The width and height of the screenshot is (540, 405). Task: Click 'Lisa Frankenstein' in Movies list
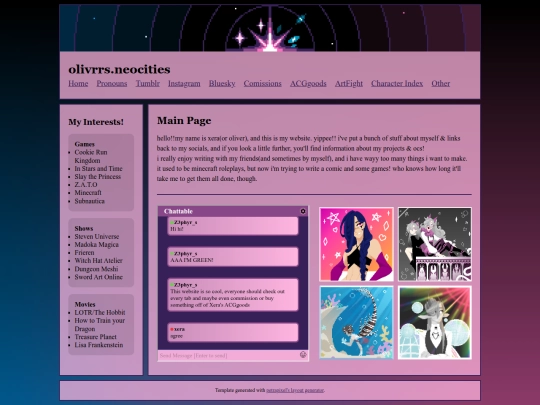(x=99, y=345)
